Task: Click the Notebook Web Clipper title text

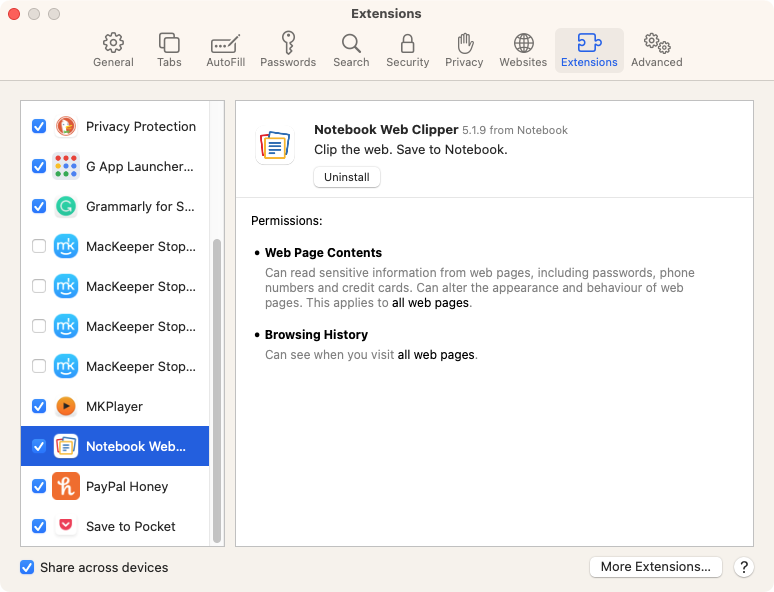Action: tap(386, 129)
